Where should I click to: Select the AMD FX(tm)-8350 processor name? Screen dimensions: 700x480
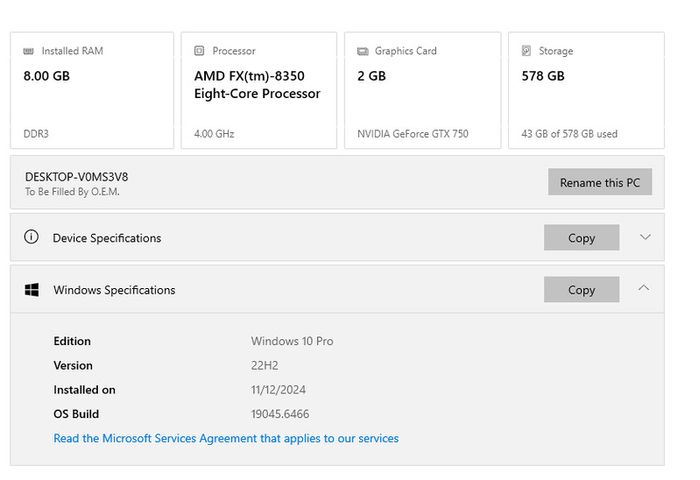257,85
